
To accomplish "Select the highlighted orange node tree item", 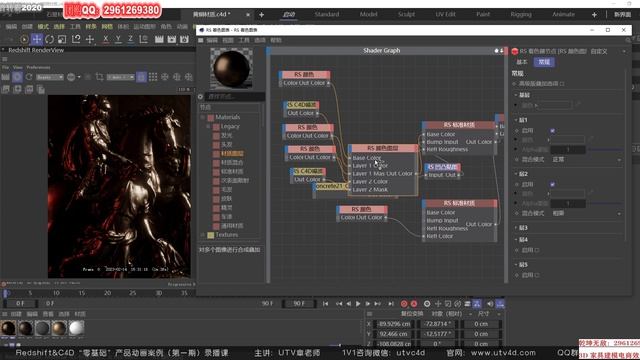I will click(232, 154).
